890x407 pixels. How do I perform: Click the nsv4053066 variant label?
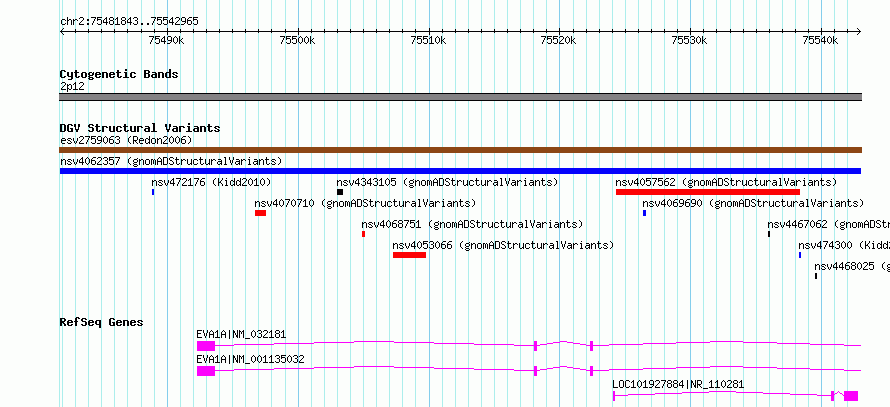(503, 245)
